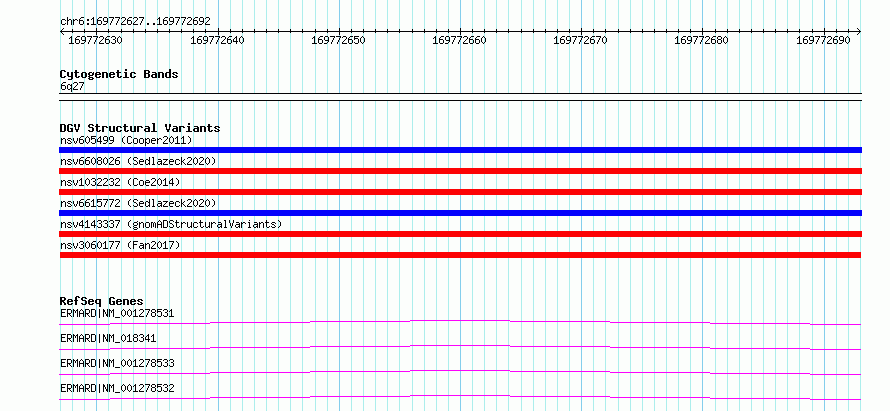The image size is (890, 411).
Task: Select the red bar under nsv3060177
Action: pos(460,255)
